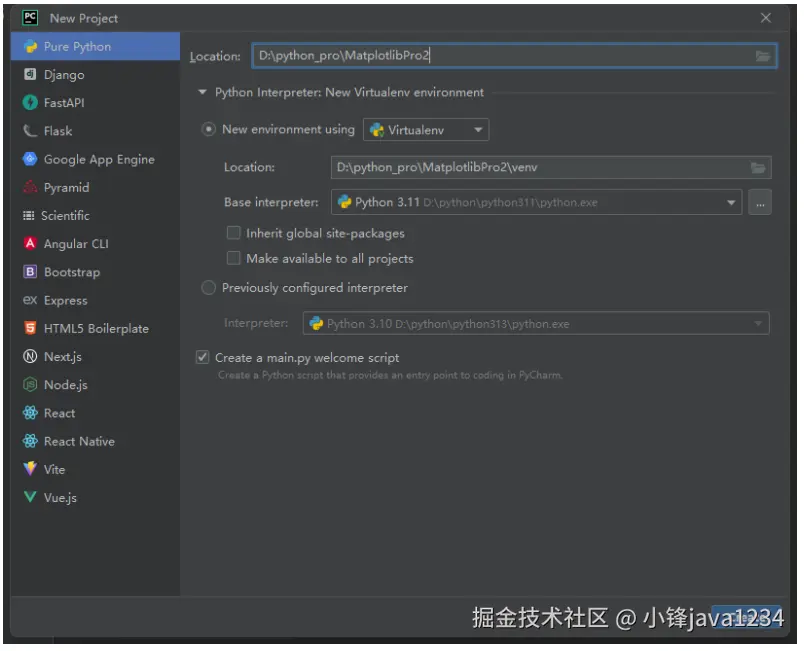Viewport: 804px width, 651px height.
Task: Select the Node.js label
Action: click(66, 385)
